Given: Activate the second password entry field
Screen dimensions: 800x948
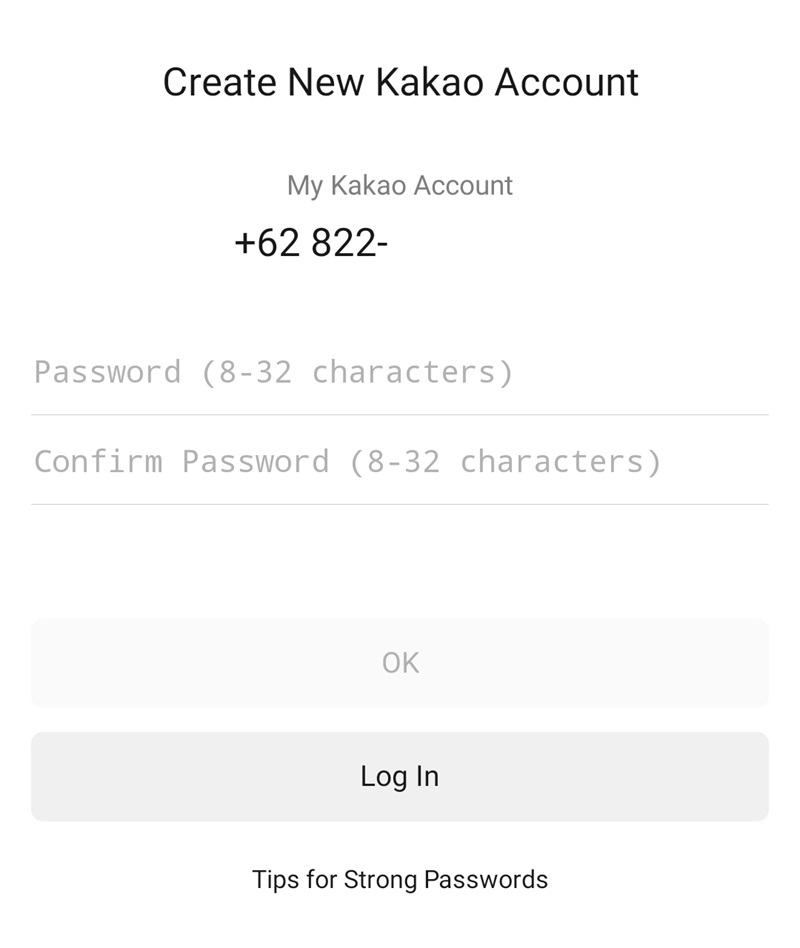Looking at the screenshot, I should 400,461.
